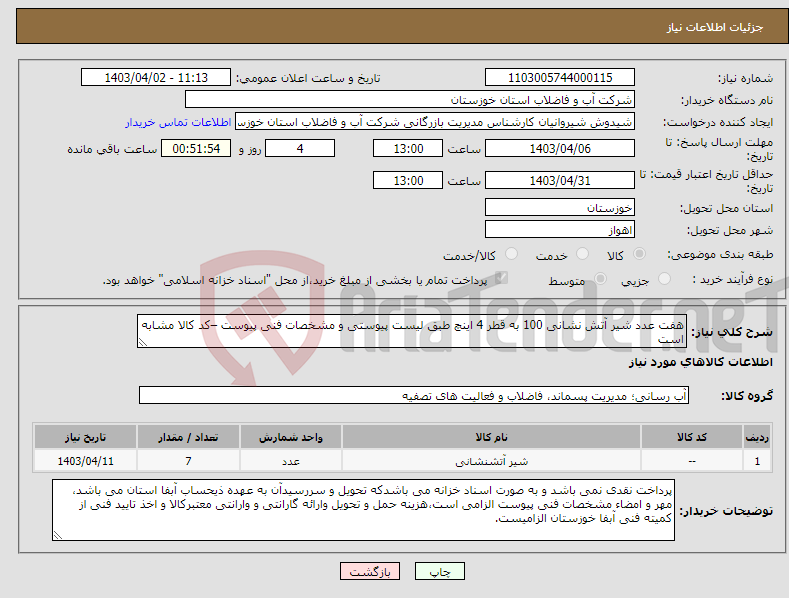Click the شیر آتشنشانی table cell
Screen dimensions: 789x598
[491, 461]
